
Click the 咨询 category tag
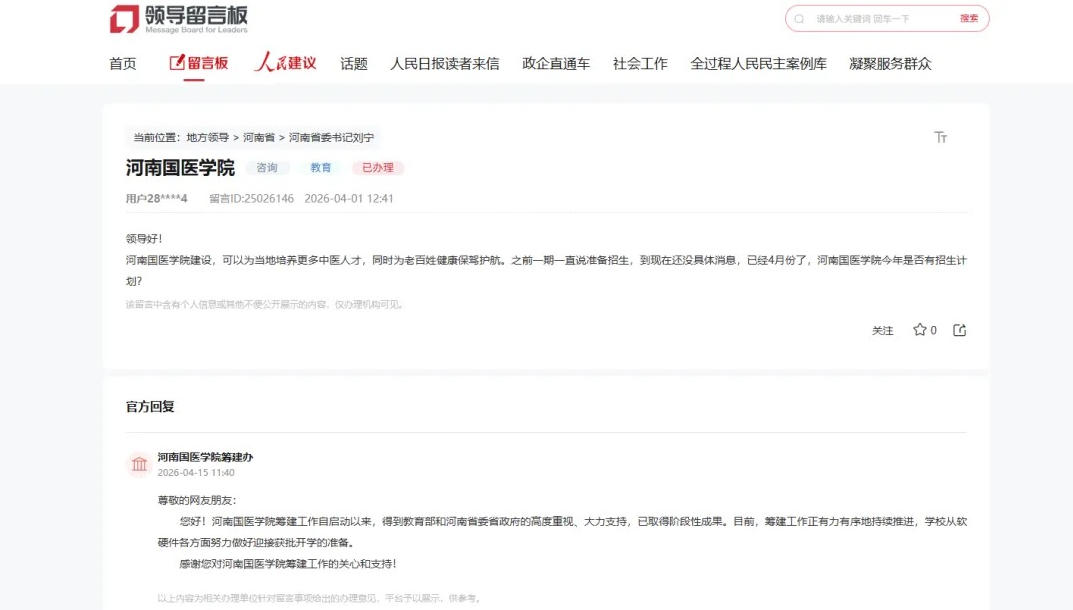(268, 167)
